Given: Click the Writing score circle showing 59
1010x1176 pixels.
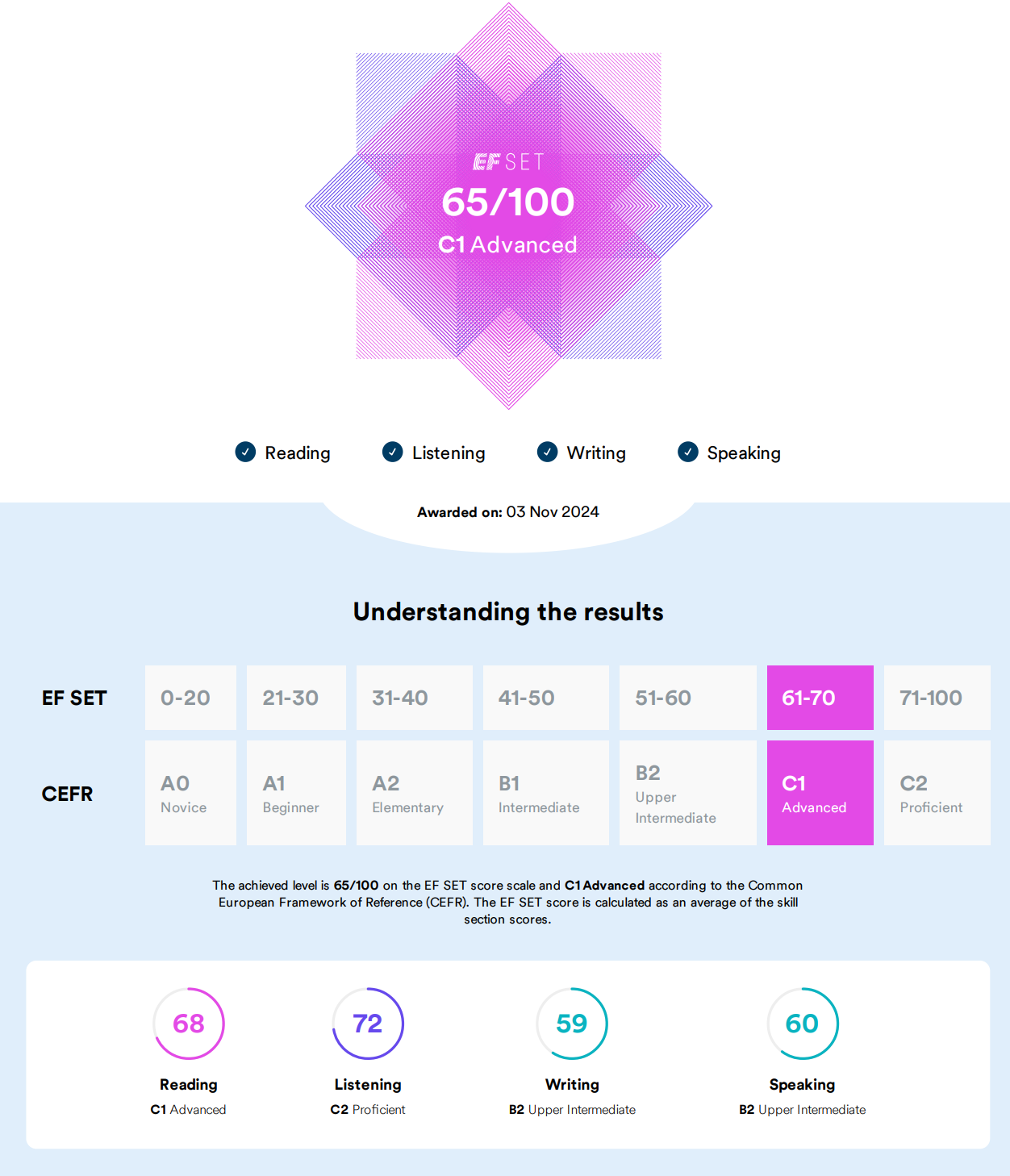Looking at the screenshot, I should click(x=572, y=1024).
